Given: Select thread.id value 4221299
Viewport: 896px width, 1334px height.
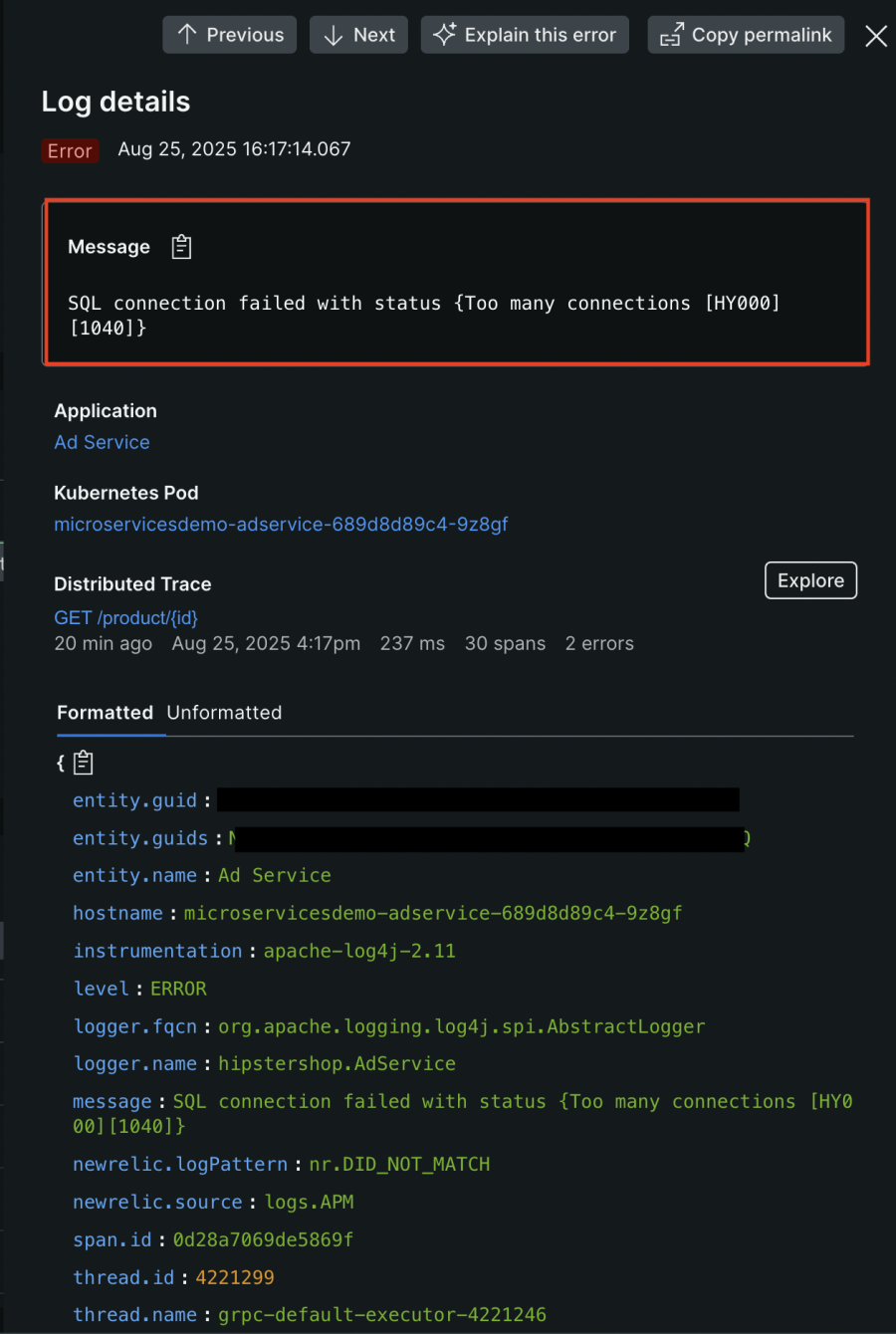Looking at the screenshot, I should point(235,1278).
